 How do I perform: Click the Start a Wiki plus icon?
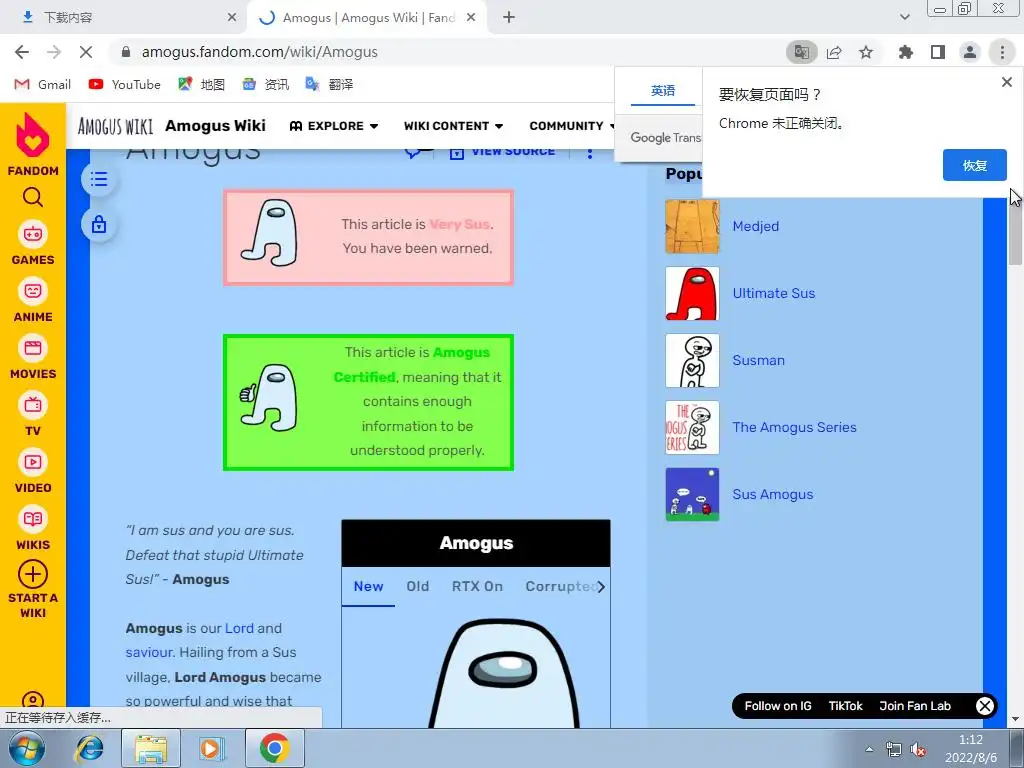[x=33, y=575]
